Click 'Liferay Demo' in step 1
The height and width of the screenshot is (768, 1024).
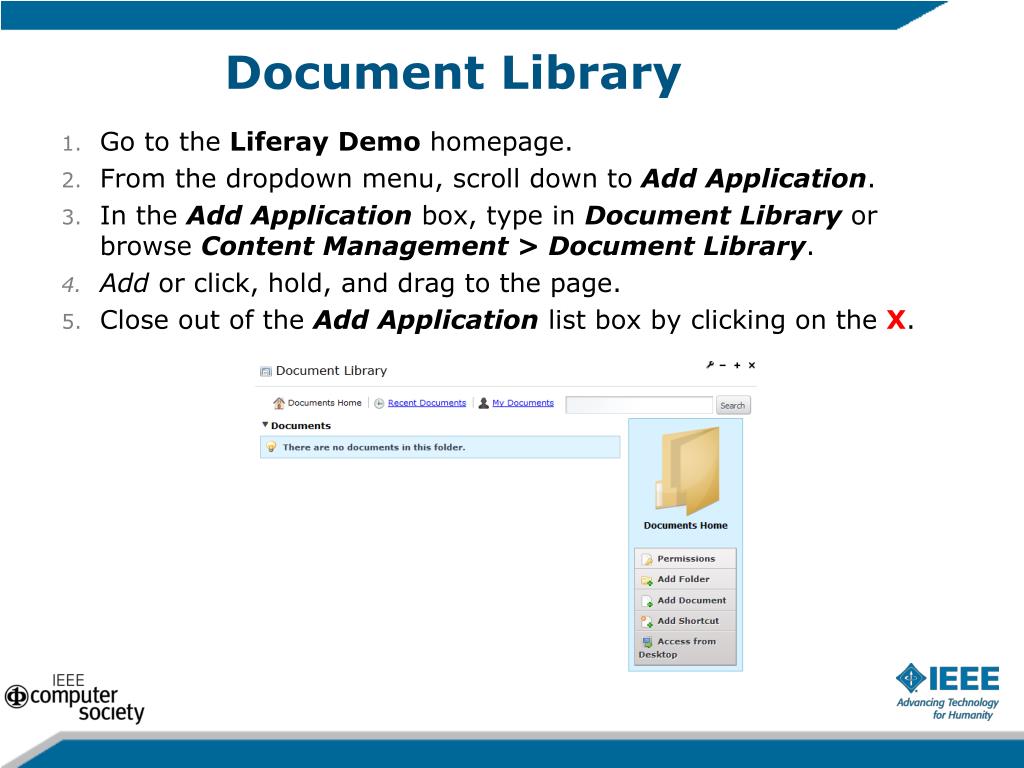pos(325,142)
